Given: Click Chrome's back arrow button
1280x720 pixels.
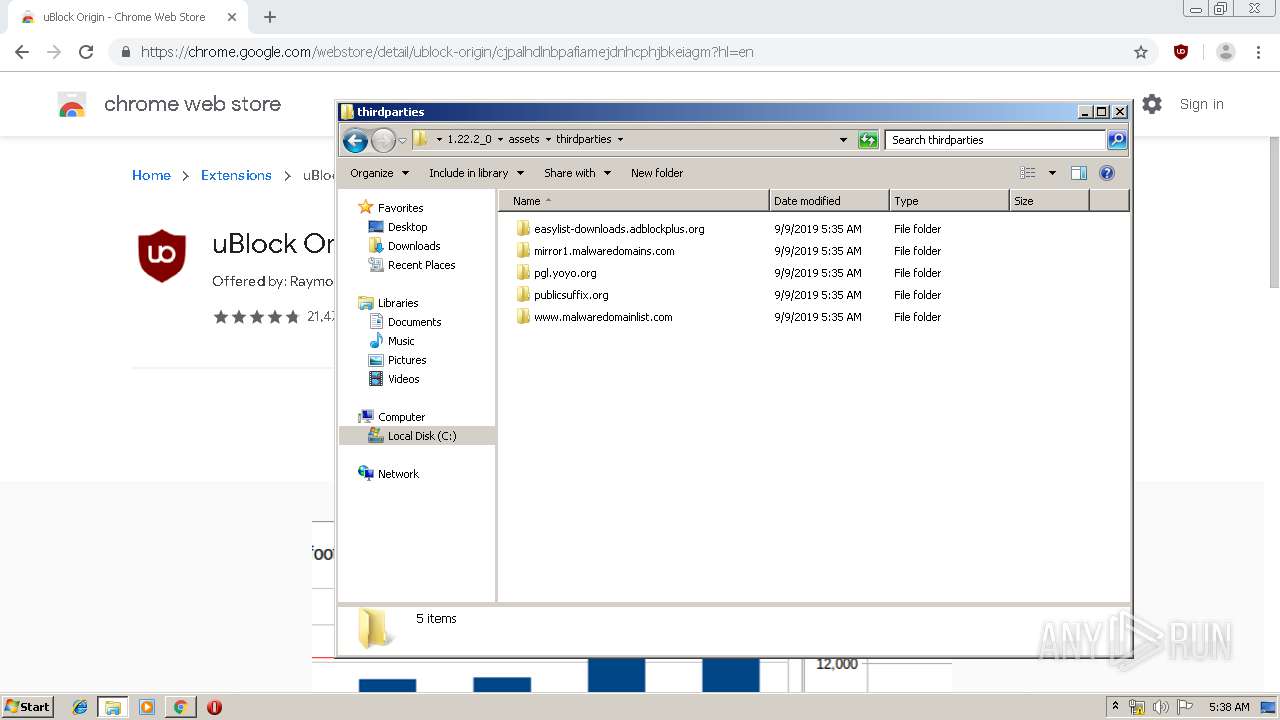Looking at the screenshot, I should coord(22,52).
